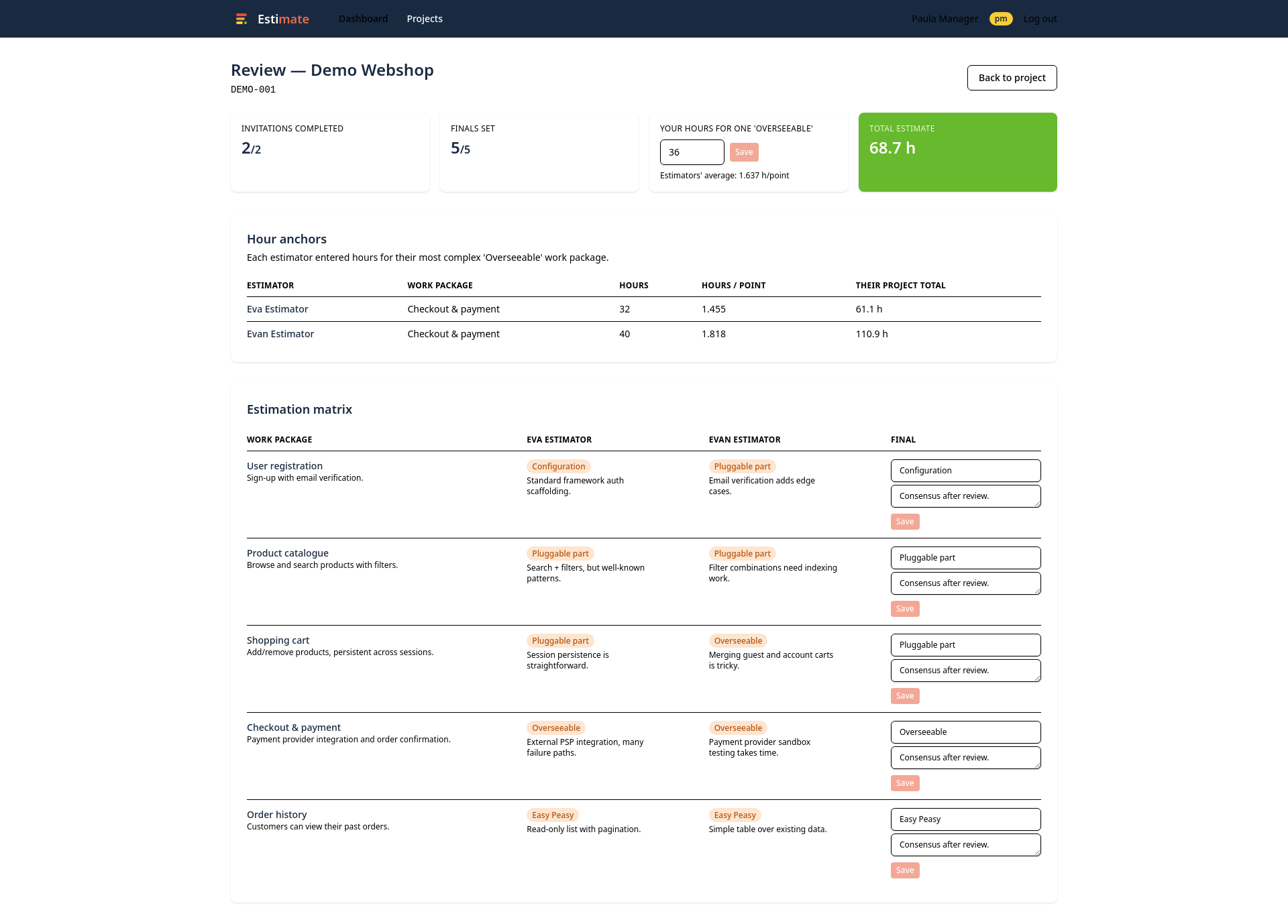Open Shopping cart final category dropdown
The image size is (1288, 924).
click(965, 645)
